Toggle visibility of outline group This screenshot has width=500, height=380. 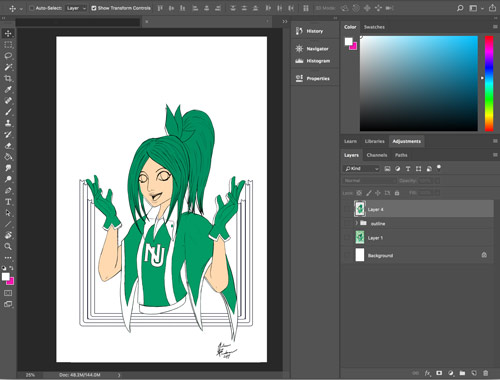point(347,223)
